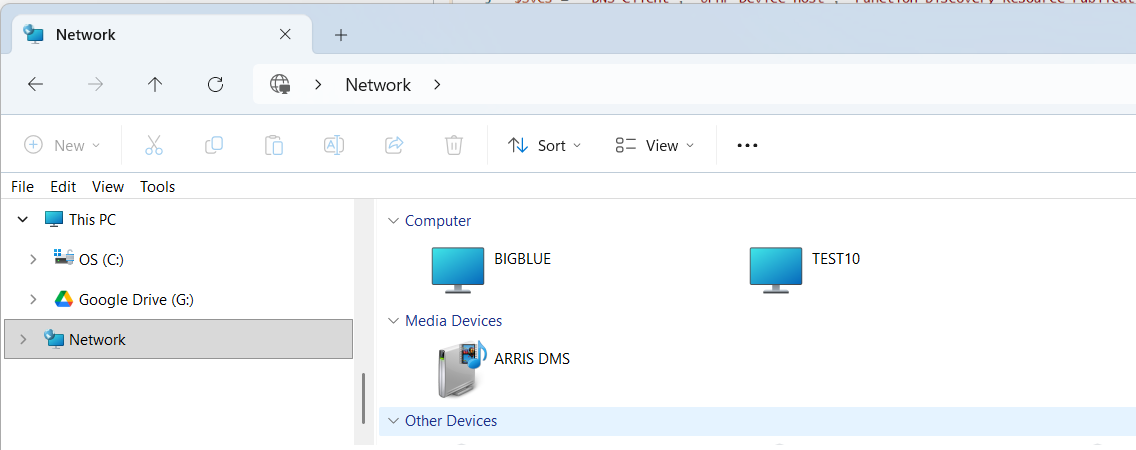The width and height of the screenshot is (1136, 450).
Task: Select the BIGBLUE computer icon
Action: (x=458, y=270)
